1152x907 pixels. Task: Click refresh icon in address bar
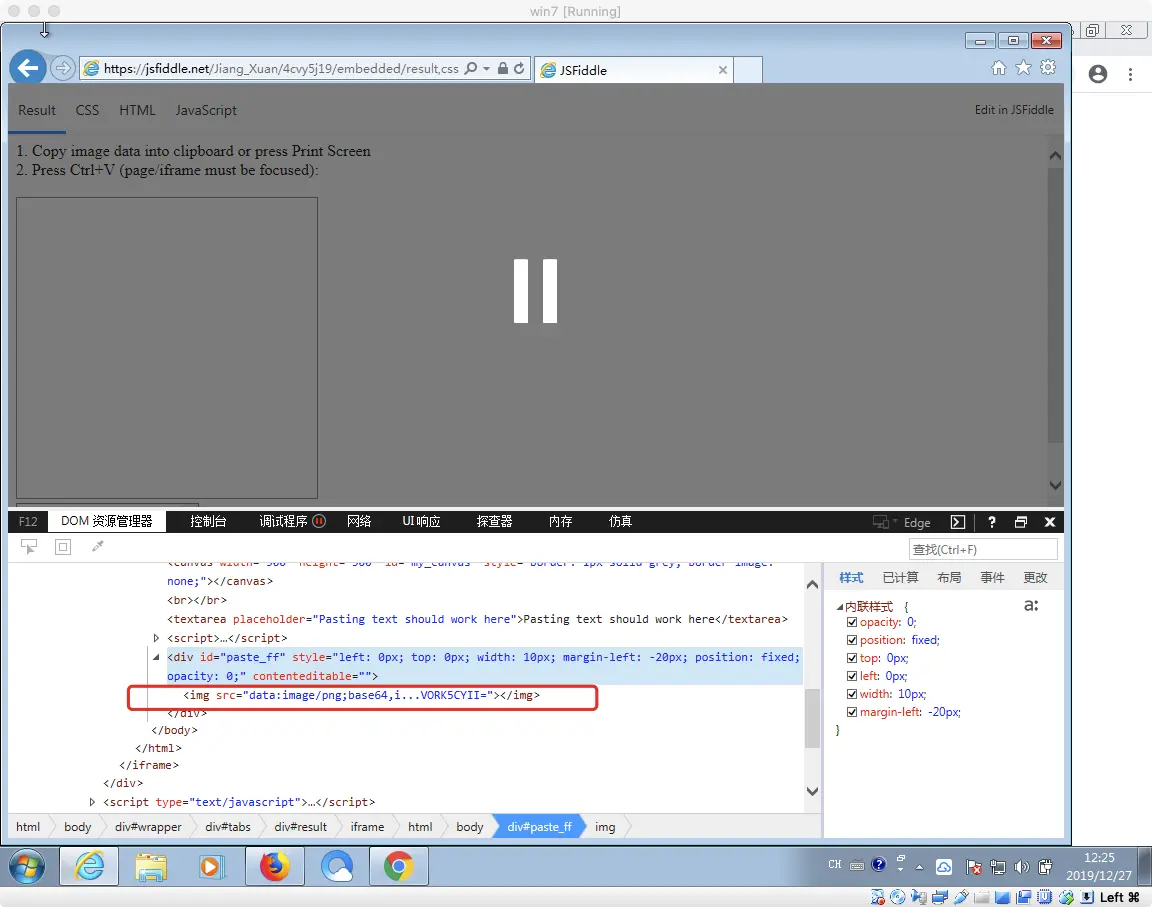519,68
